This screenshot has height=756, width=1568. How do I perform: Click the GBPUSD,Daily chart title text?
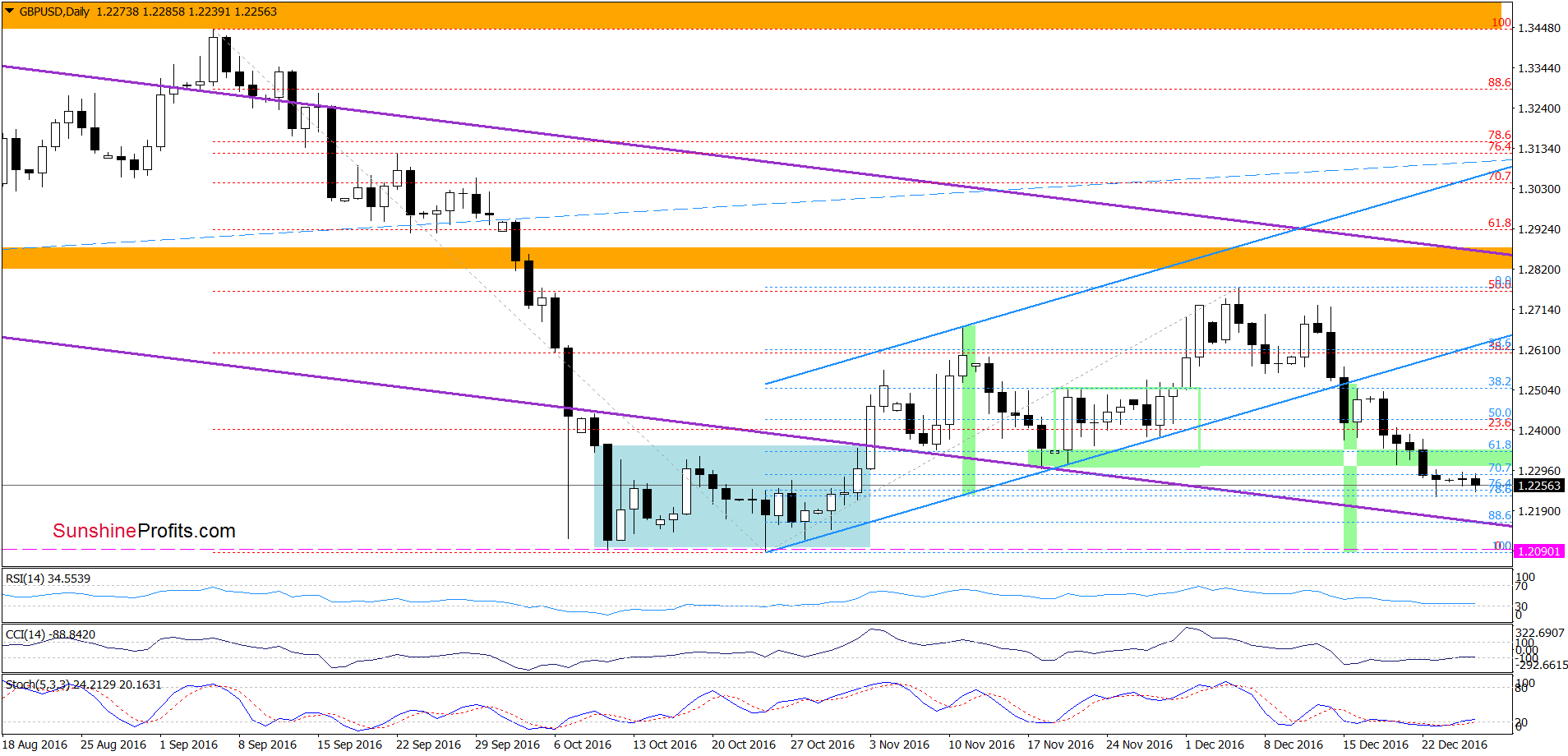coord(54,12)
